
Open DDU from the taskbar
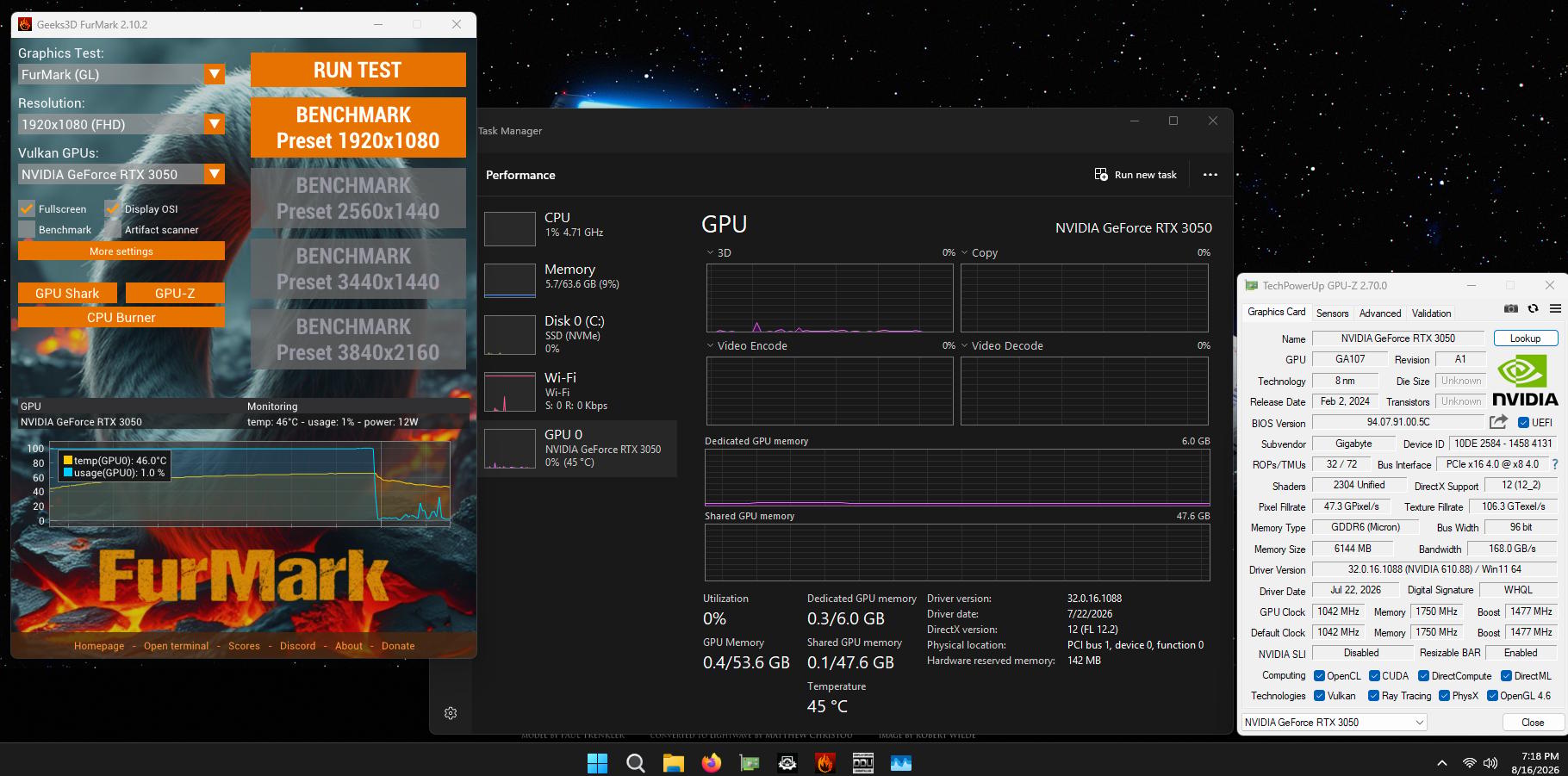pyautogui.click(x=863, y=763)
